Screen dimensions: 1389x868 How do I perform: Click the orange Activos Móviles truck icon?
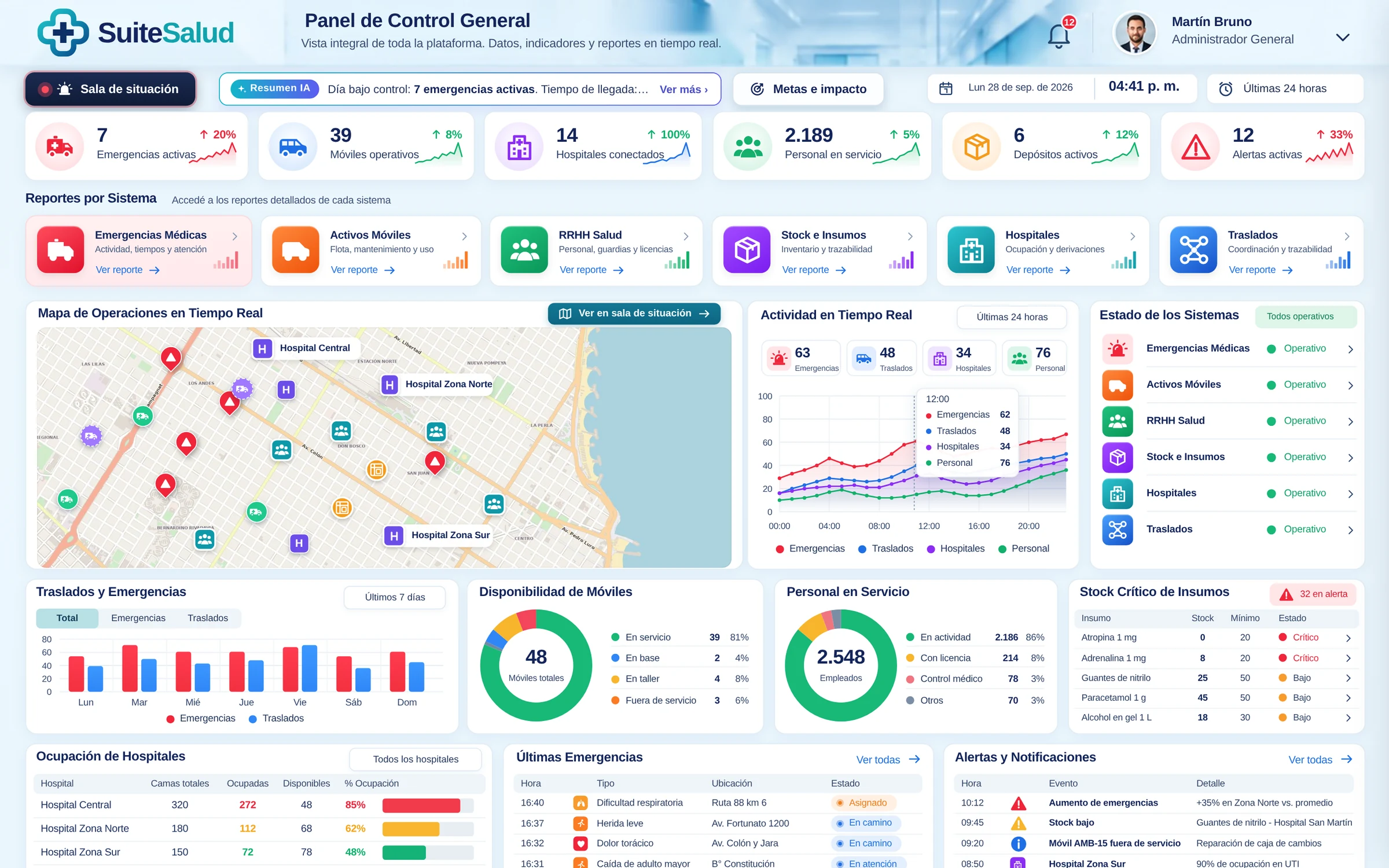(x=295, y=249)
